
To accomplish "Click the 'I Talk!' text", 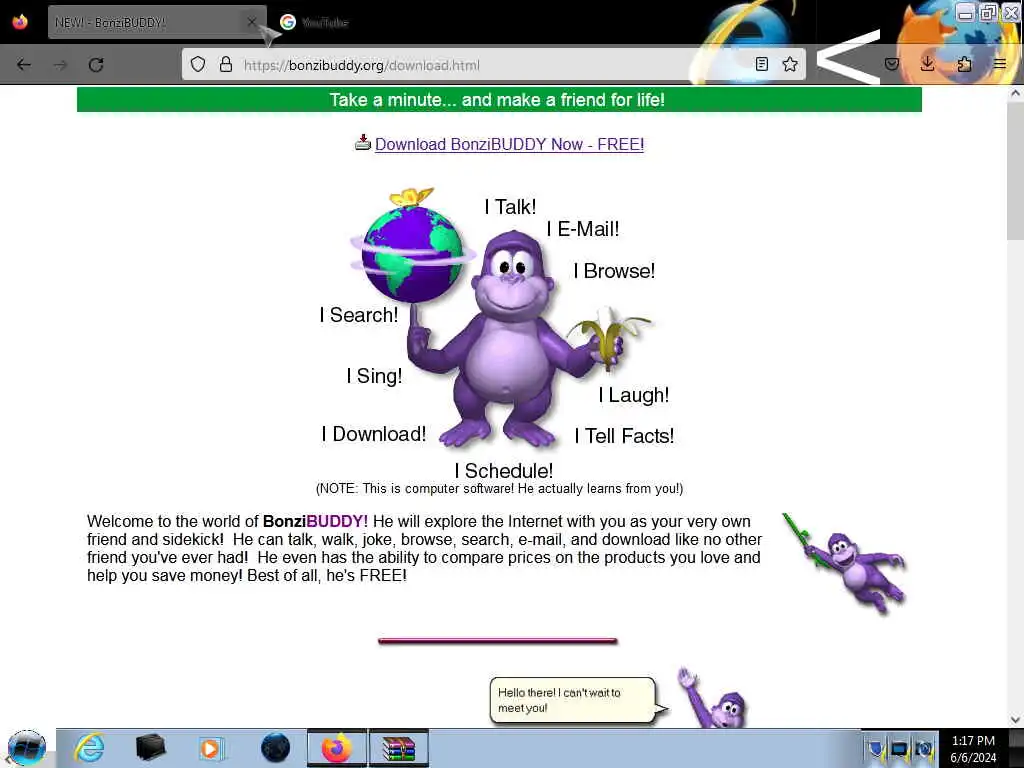I will coord(510,207).
